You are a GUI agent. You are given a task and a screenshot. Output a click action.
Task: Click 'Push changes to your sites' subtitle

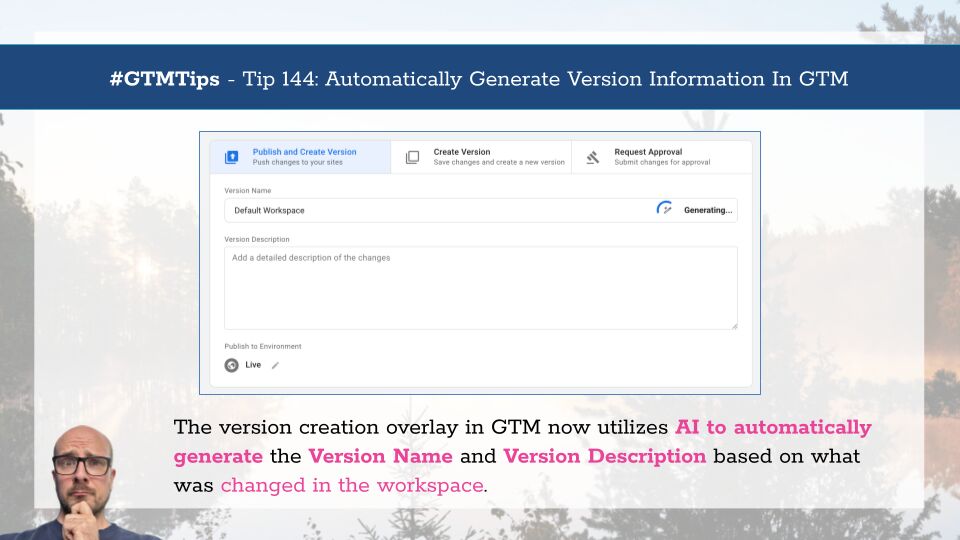[x=298, y=163]
